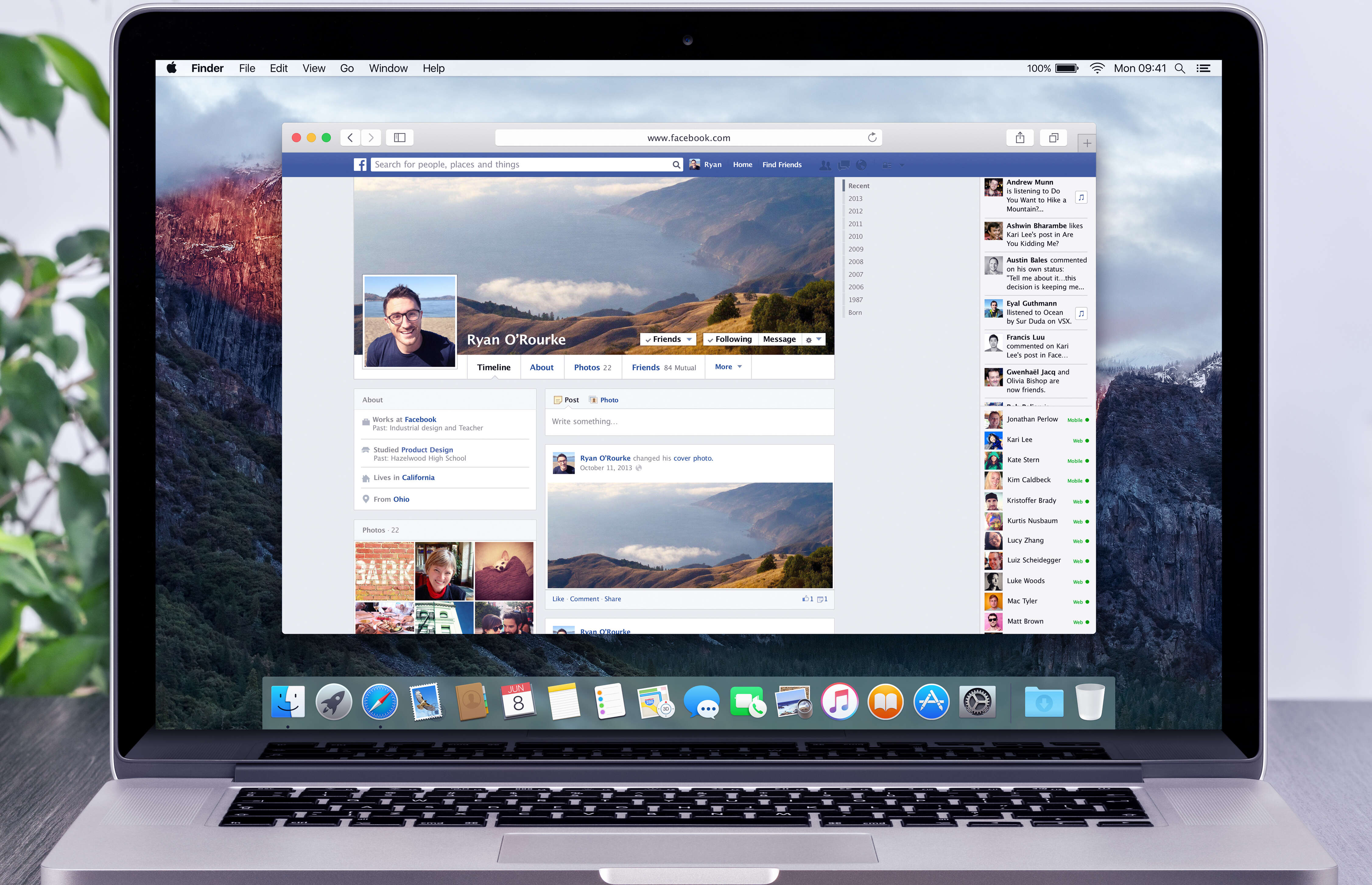The image size is (1372, 885).
Task: Open Notes icon in dock
Action: (x=564, y=702)
